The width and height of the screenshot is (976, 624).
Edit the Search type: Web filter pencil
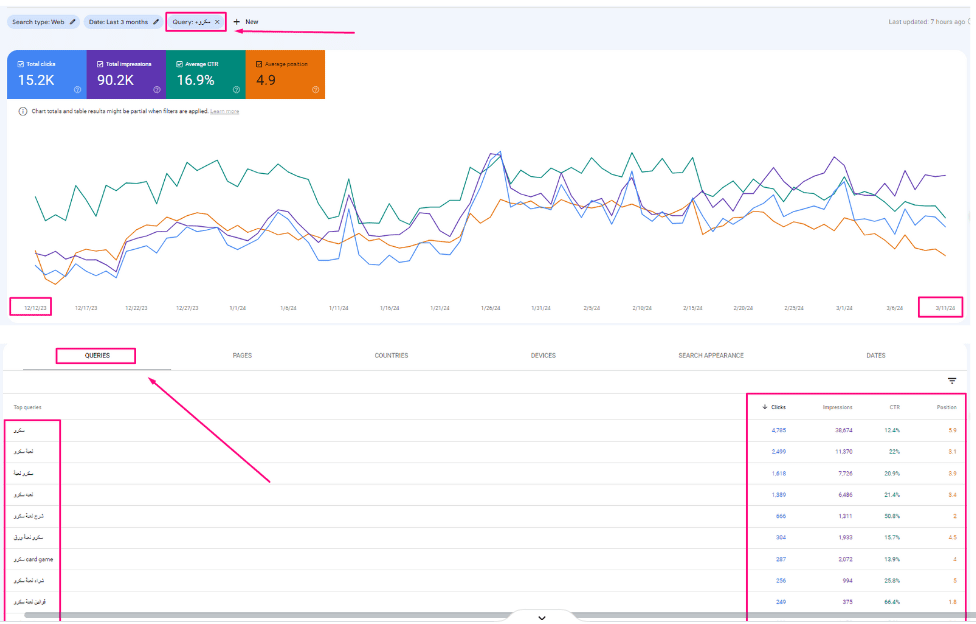[73, 22]
